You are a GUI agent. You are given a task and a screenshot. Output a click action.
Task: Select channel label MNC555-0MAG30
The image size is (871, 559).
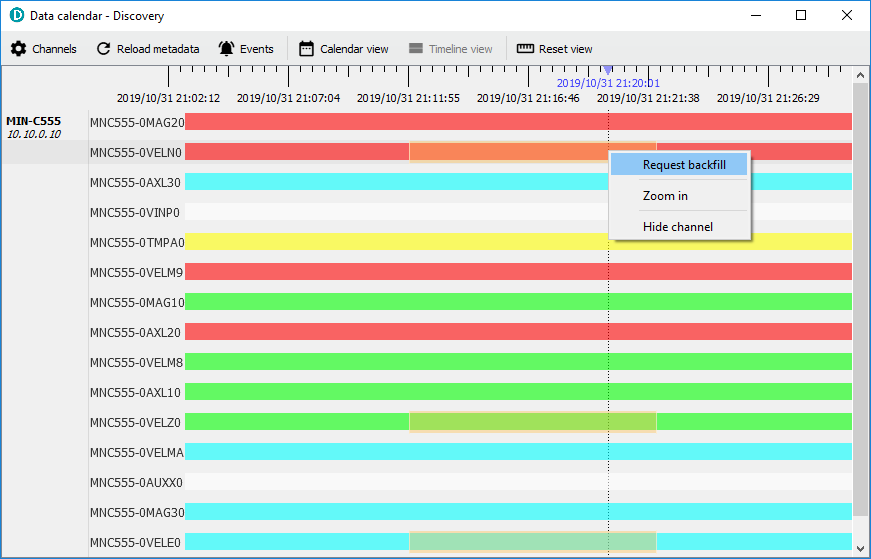click(137, 512)
